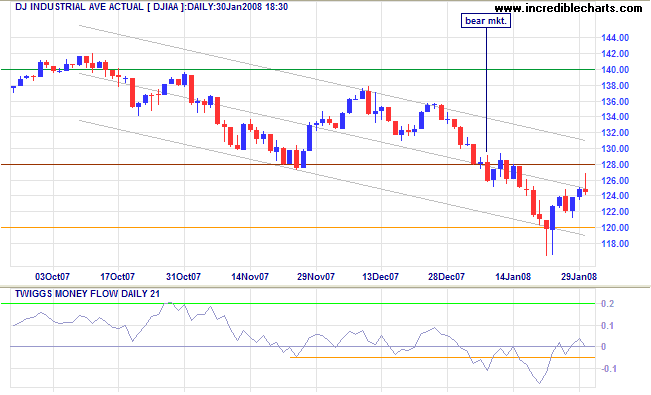Select the 28Dec07 date marker
651x395 pixels.
(x=447, y=277)
